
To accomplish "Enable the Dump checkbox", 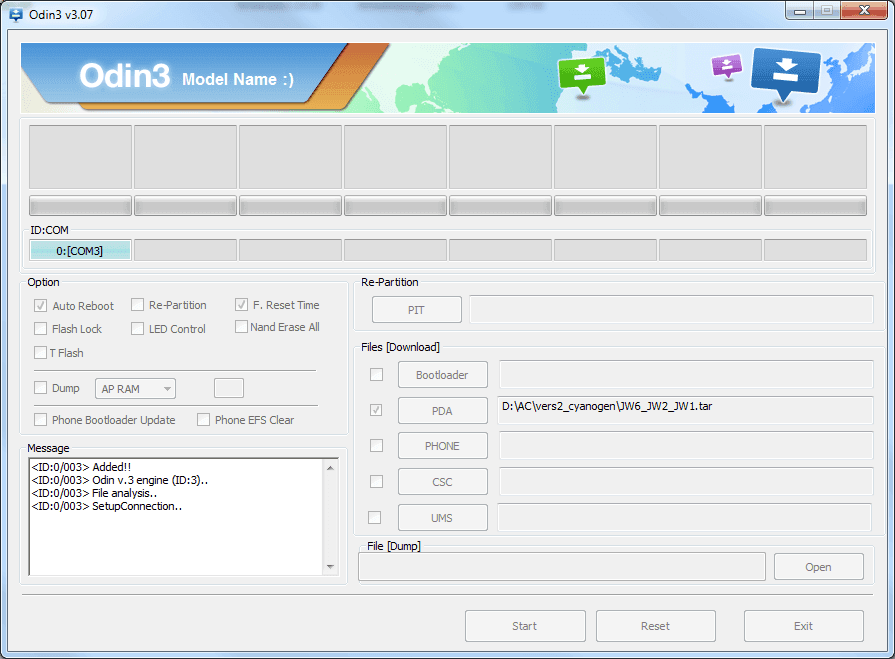I will 41,388.
